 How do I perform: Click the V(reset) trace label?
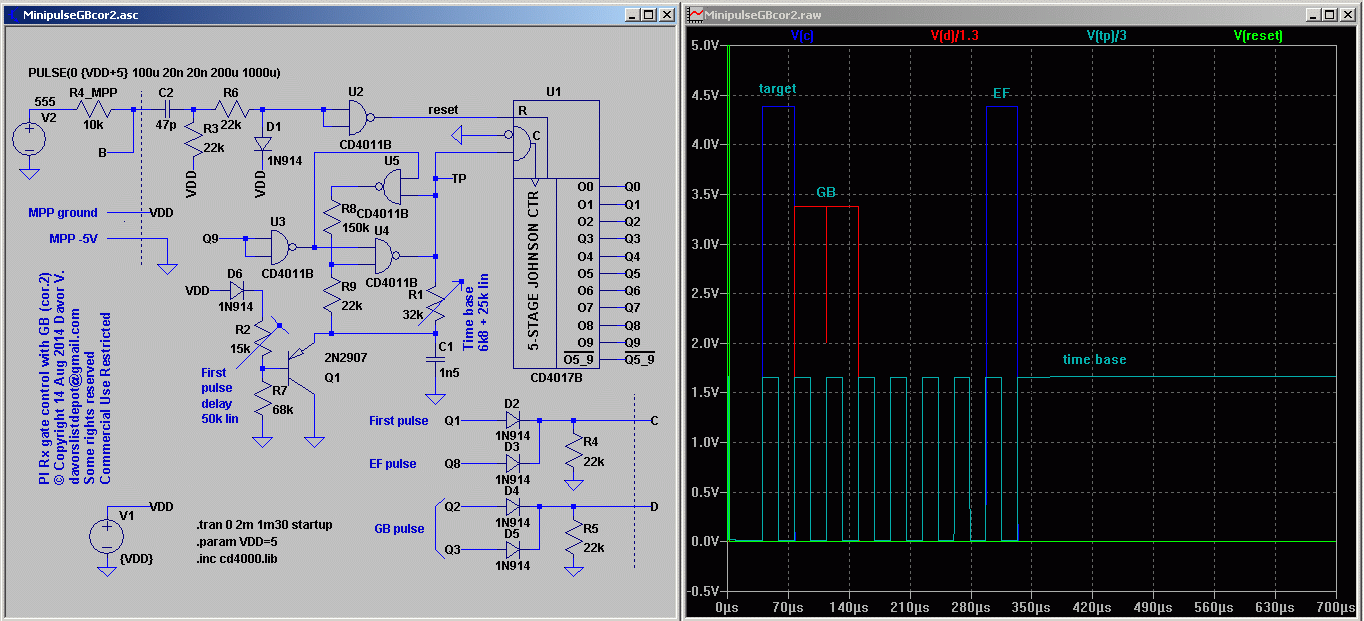coord(1258,35)
